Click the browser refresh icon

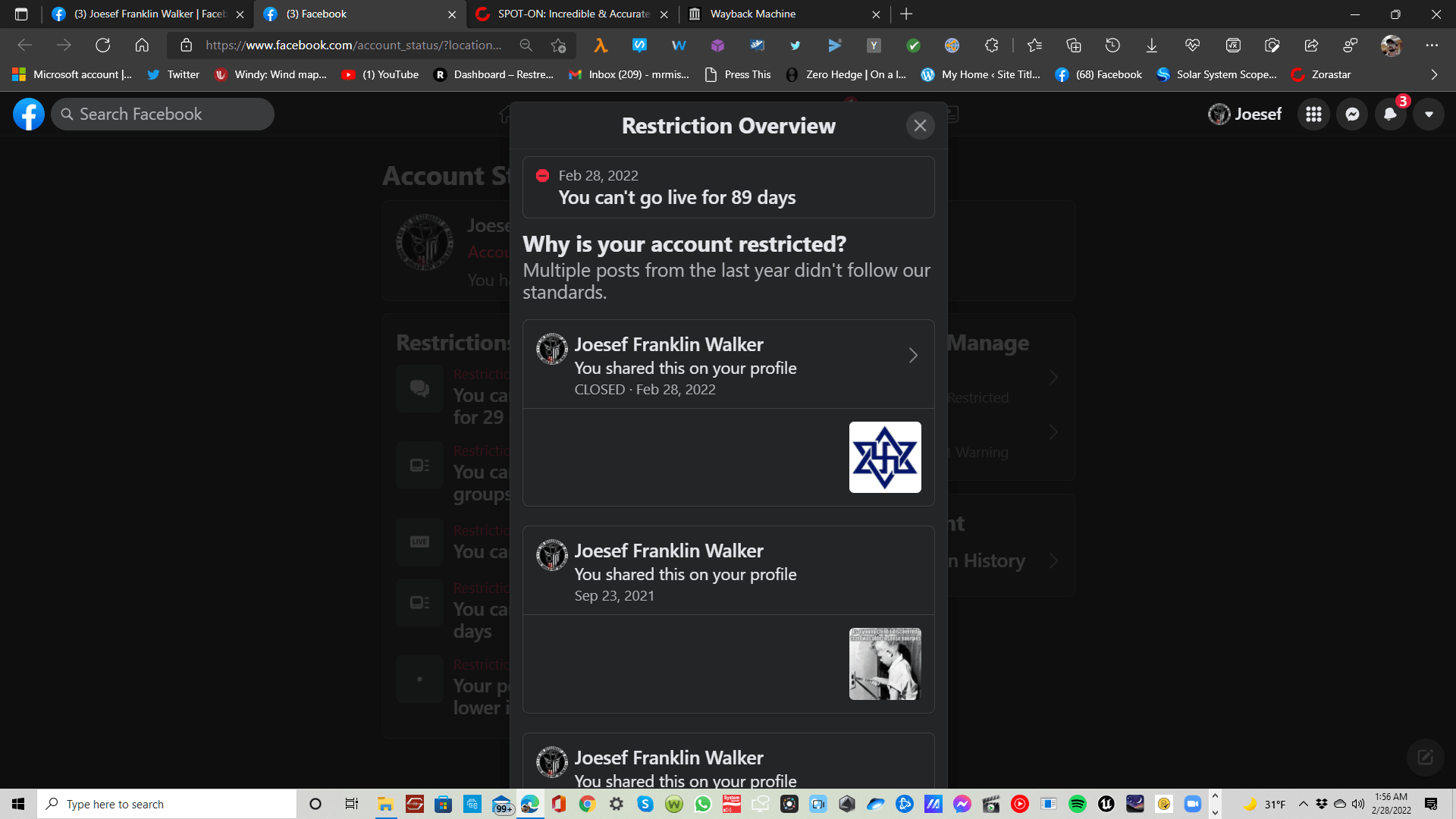102,45
